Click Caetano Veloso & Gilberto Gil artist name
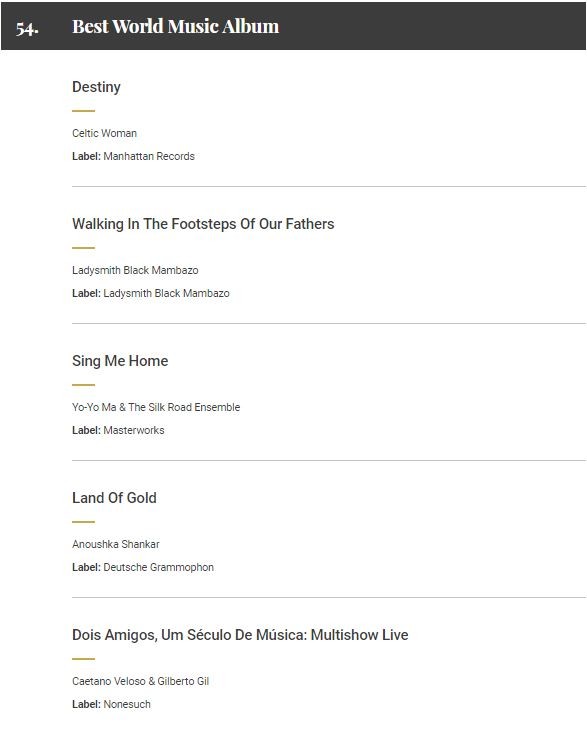 coord(140,681)
